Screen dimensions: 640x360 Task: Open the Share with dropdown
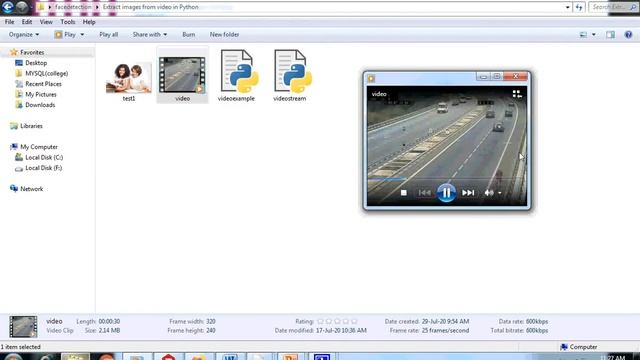[149, 35]
